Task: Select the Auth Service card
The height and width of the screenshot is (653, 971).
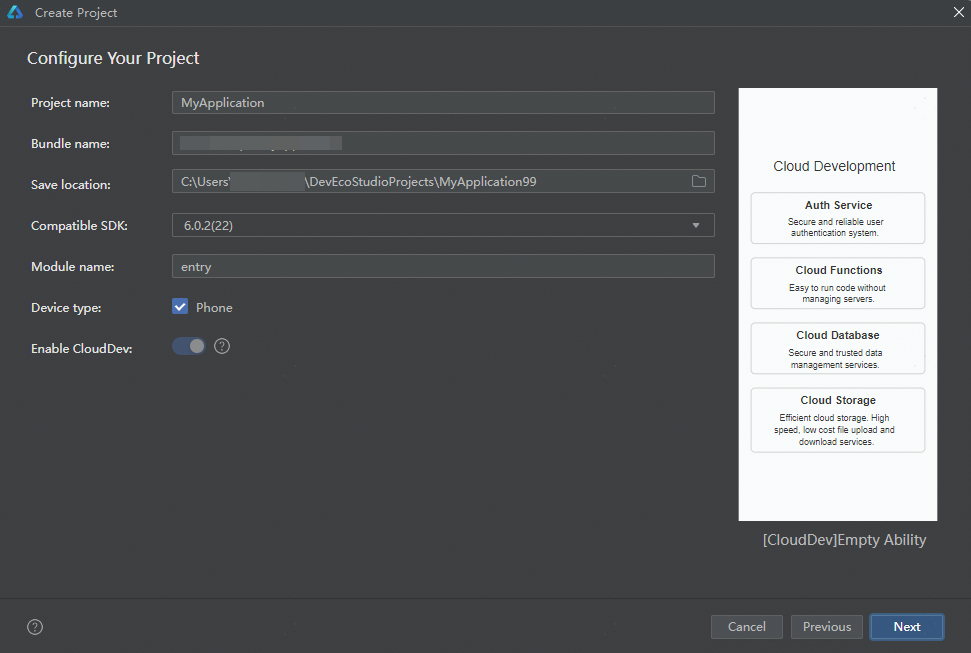Action: 837,218
